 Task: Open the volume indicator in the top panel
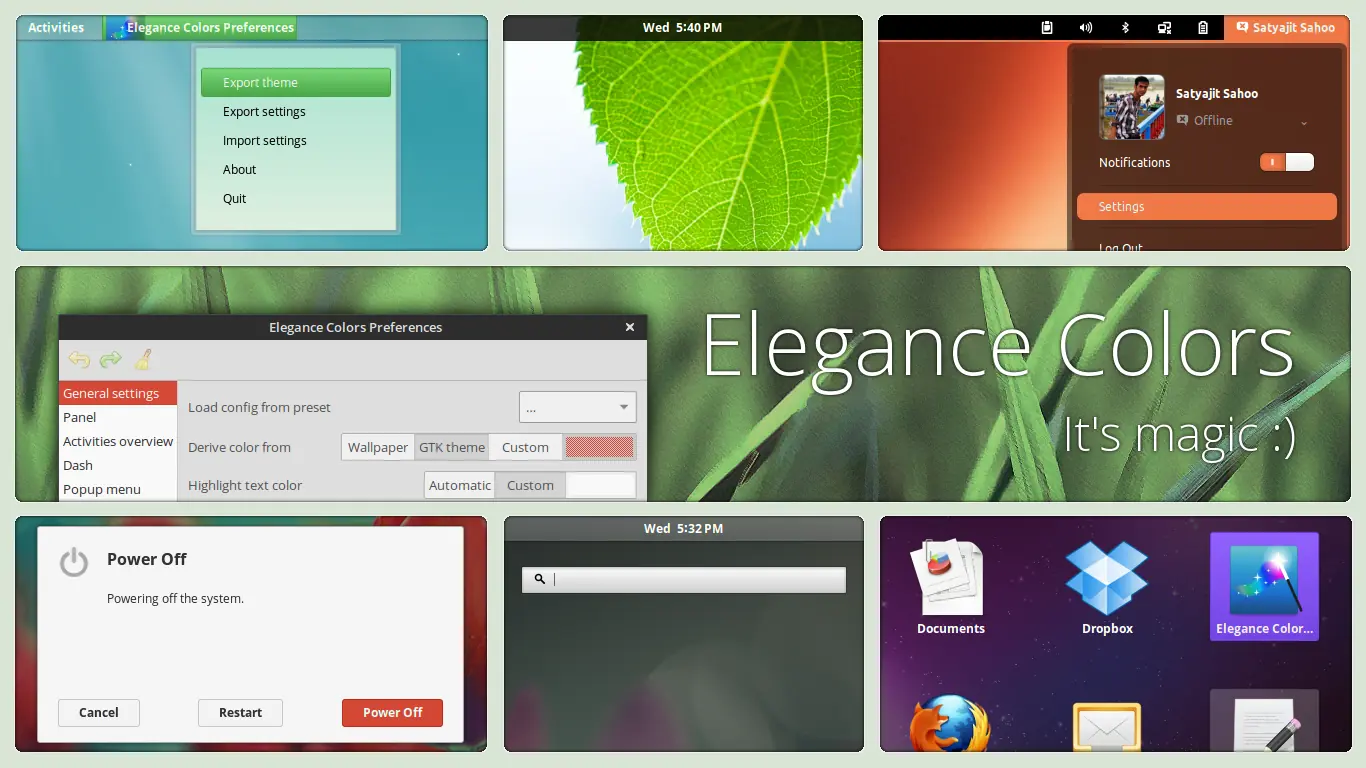pyautogui.click(x=1086, y=28)
